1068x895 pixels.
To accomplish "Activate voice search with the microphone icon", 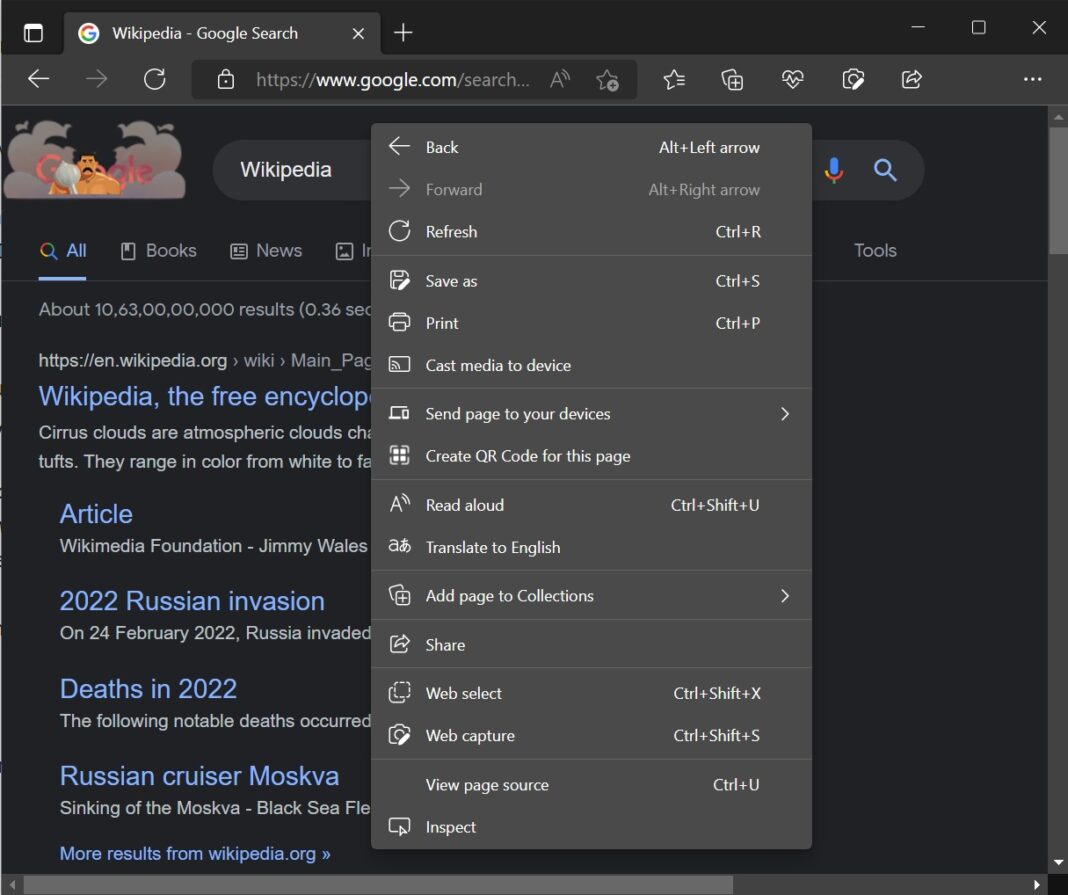I will [x=833, y=170].
